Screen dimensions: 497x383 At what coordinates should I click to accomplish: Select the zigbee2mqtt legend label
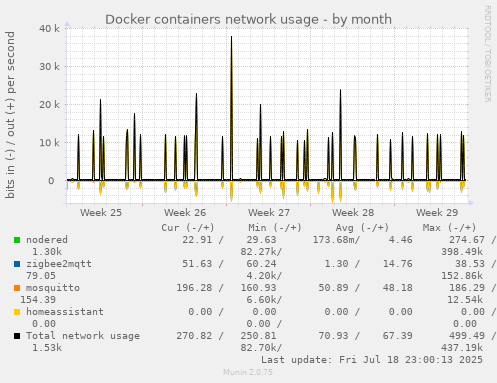tap(59, 264)
